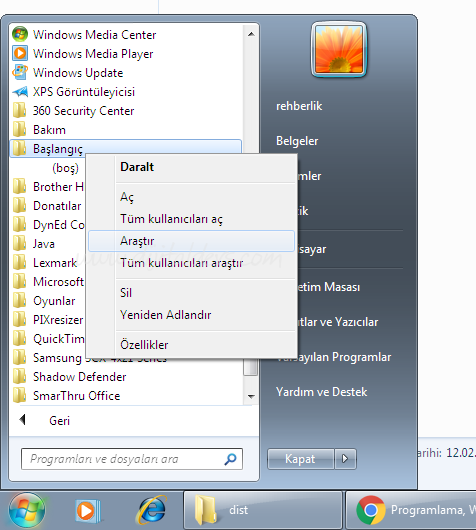Switch to the Chrome taskbar window
The height and width of the screenshot is (530, 476).
(x=411, y=510)
